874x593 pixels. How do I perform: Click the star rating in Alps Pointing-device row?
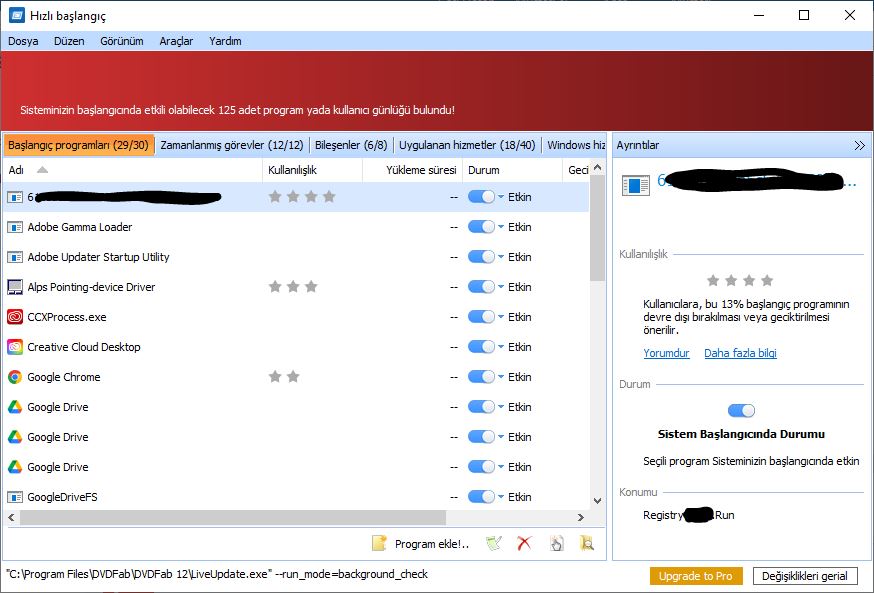293,287
